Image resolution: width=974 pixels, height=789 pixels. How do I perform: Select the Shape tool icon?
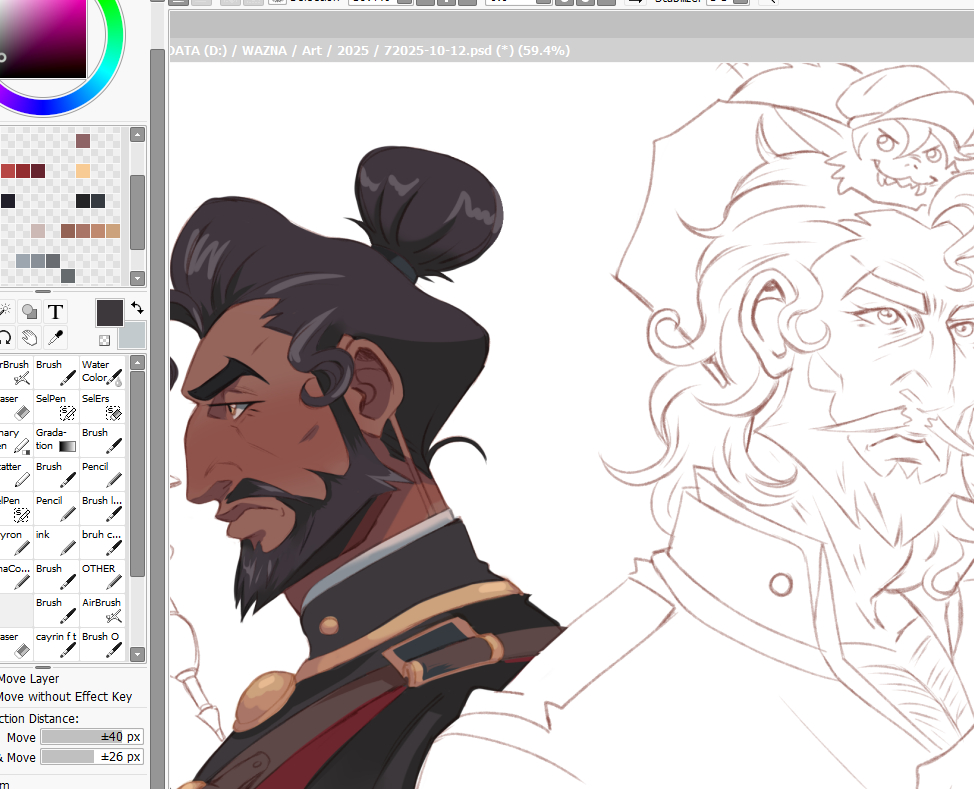coord(30,312)
